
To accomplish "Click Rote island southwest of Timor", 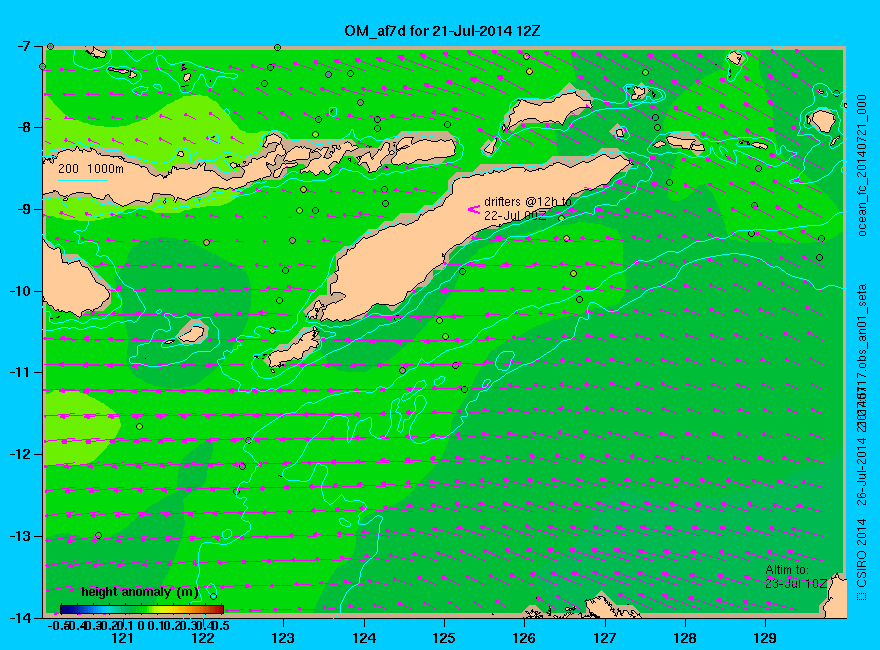I will coord(294,350).
